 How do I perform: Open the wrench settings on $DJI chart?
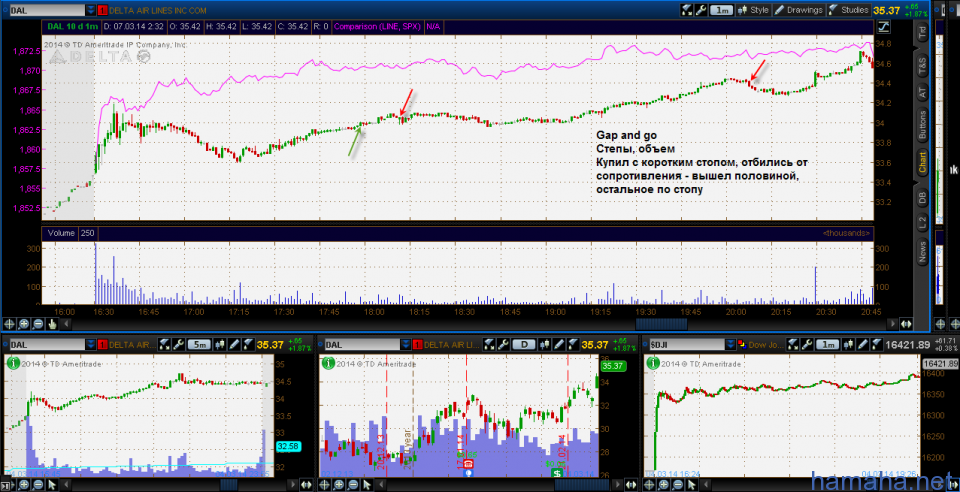point(808,345)
